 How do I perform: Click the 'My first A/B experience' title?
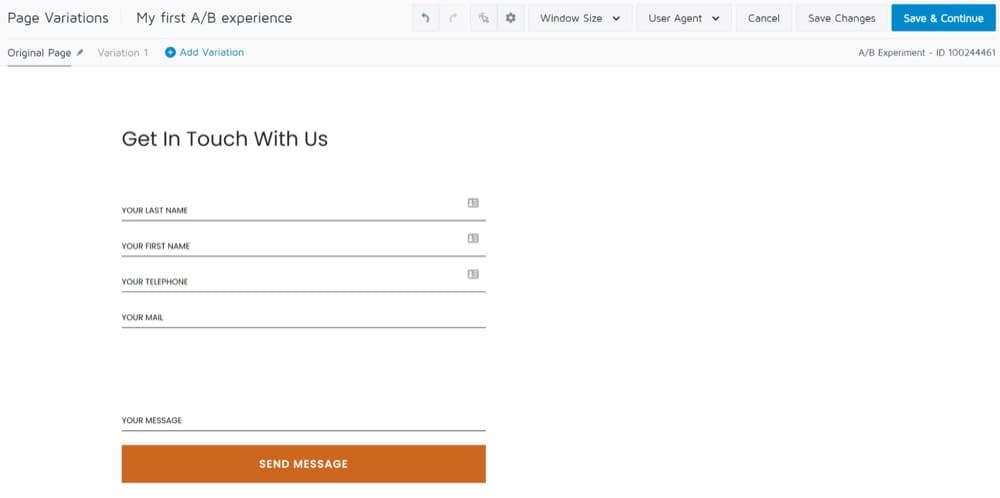pos(214,18)
